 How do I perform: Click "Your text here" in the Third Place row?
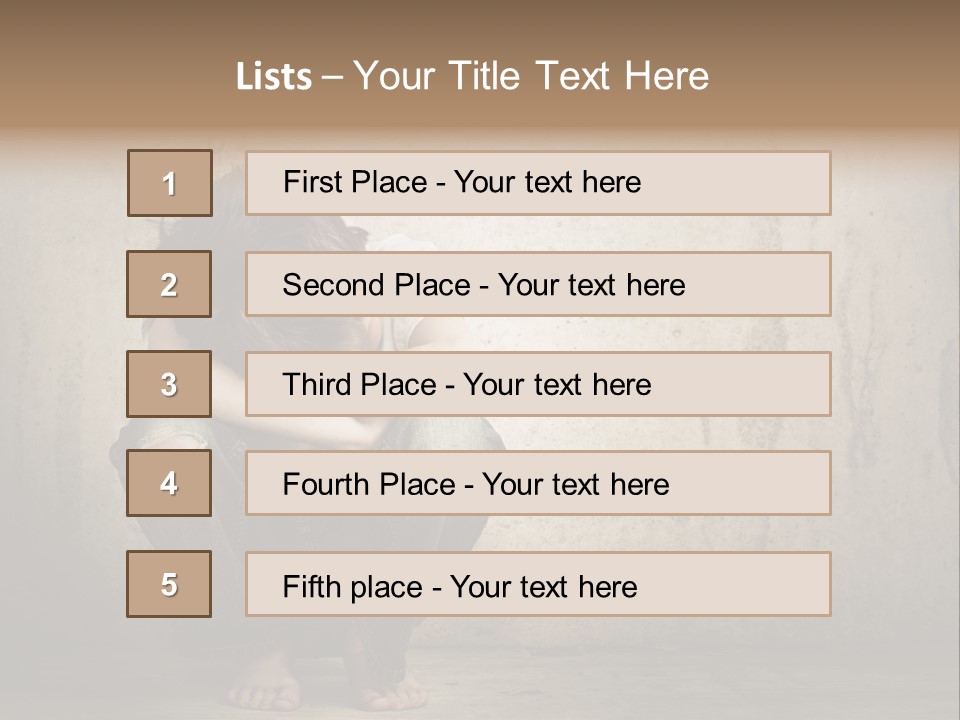(x=557, y=385)
